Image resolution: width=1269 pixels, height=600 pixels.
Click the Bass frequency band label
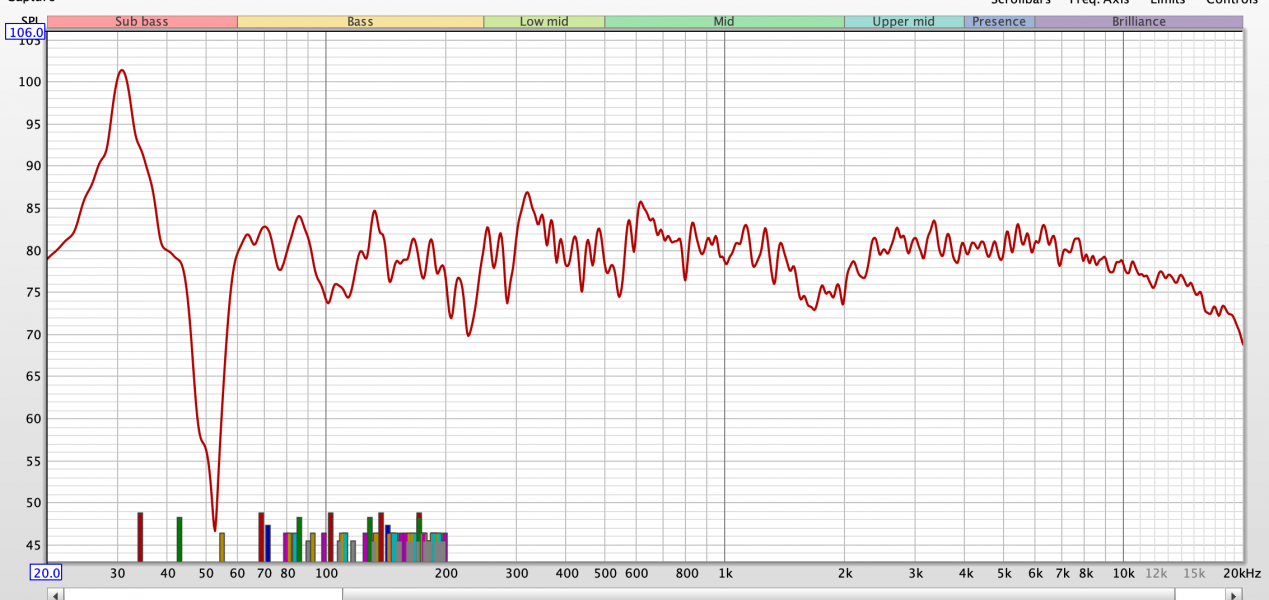point(360,22)
